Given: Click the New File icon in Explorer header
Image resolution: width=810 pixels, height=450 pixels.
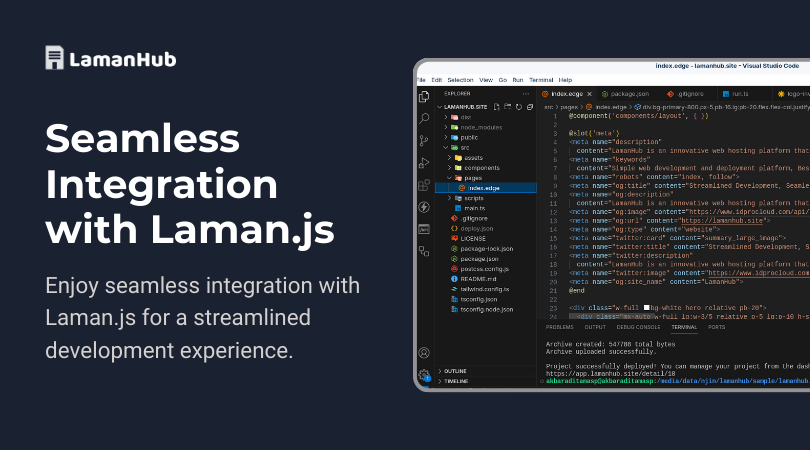Looking at the screenshot, I should [x=496, y=107].
